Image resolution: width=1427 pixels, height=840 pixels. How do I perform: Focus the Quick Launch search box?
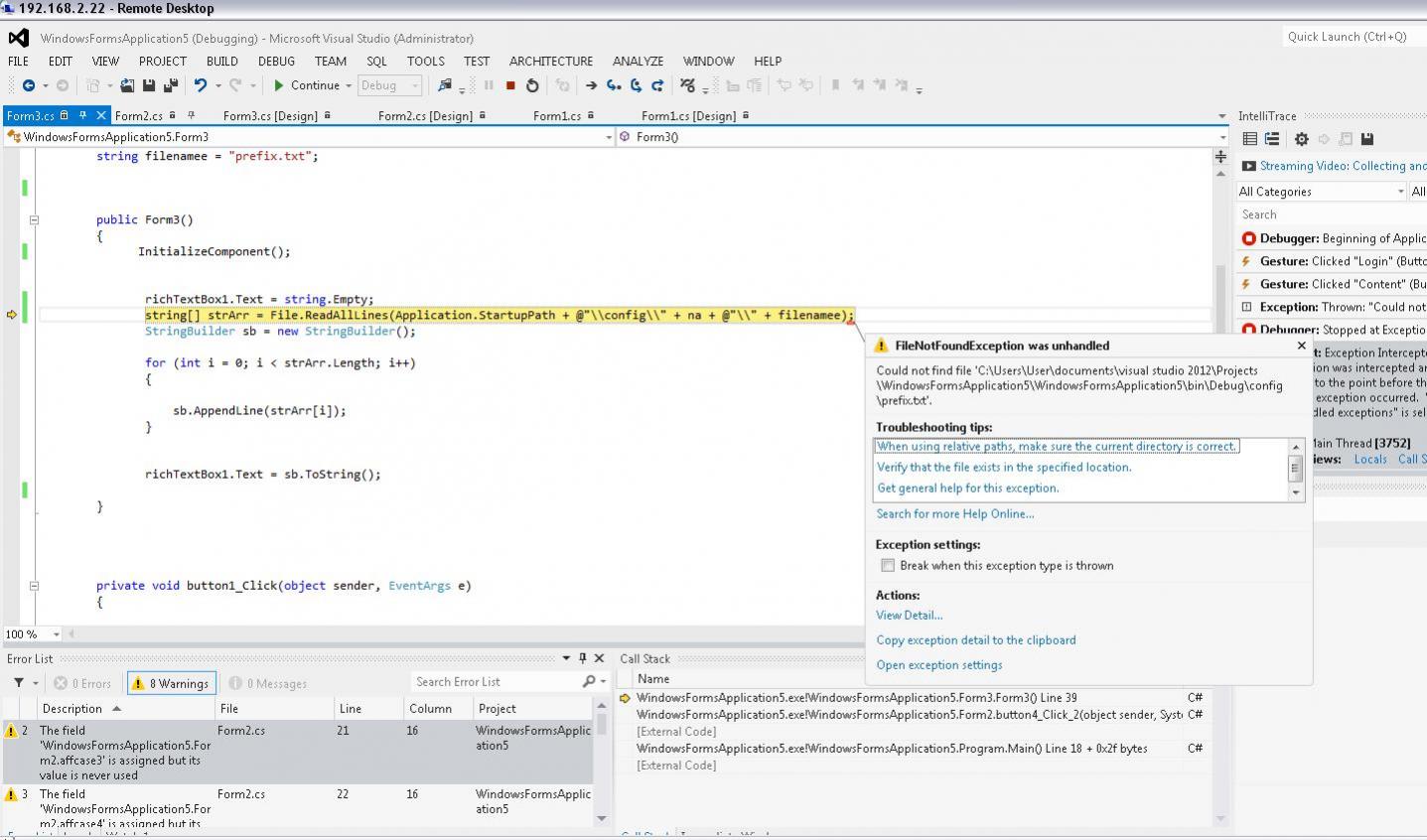coord(1354,37)
